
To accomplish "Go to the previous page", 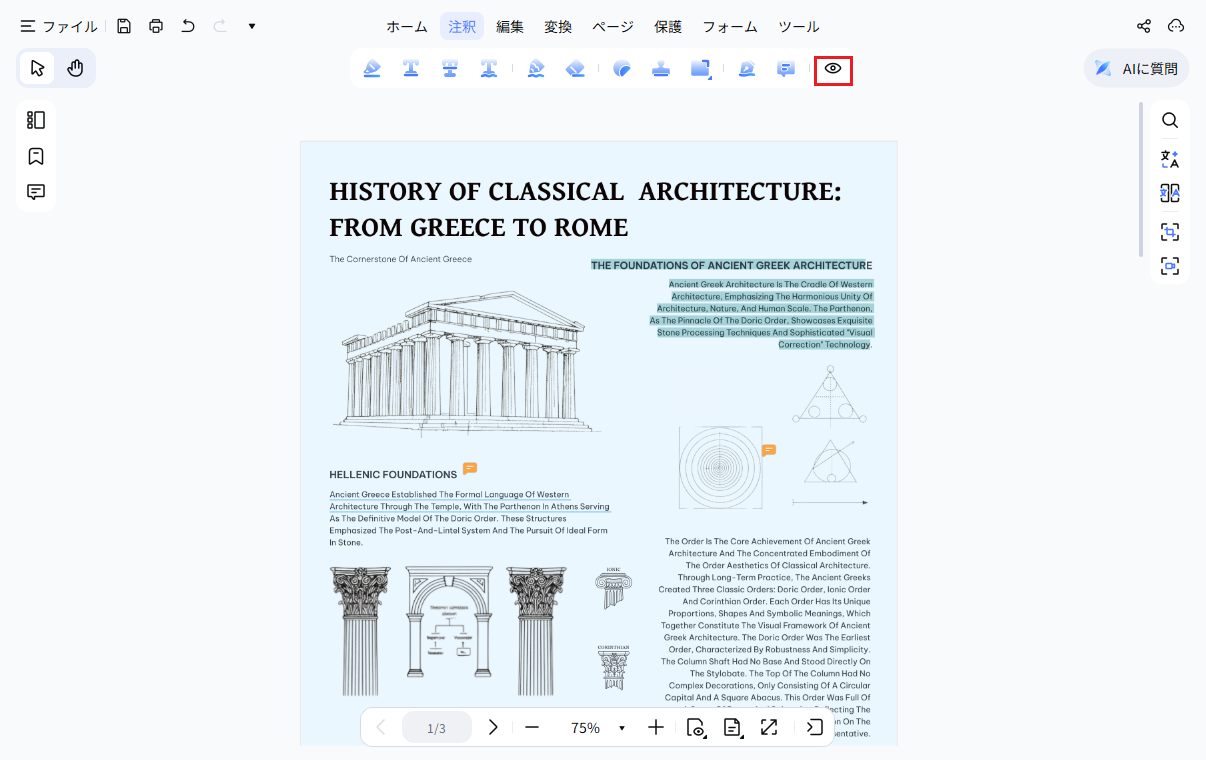I will pos(381,727).
